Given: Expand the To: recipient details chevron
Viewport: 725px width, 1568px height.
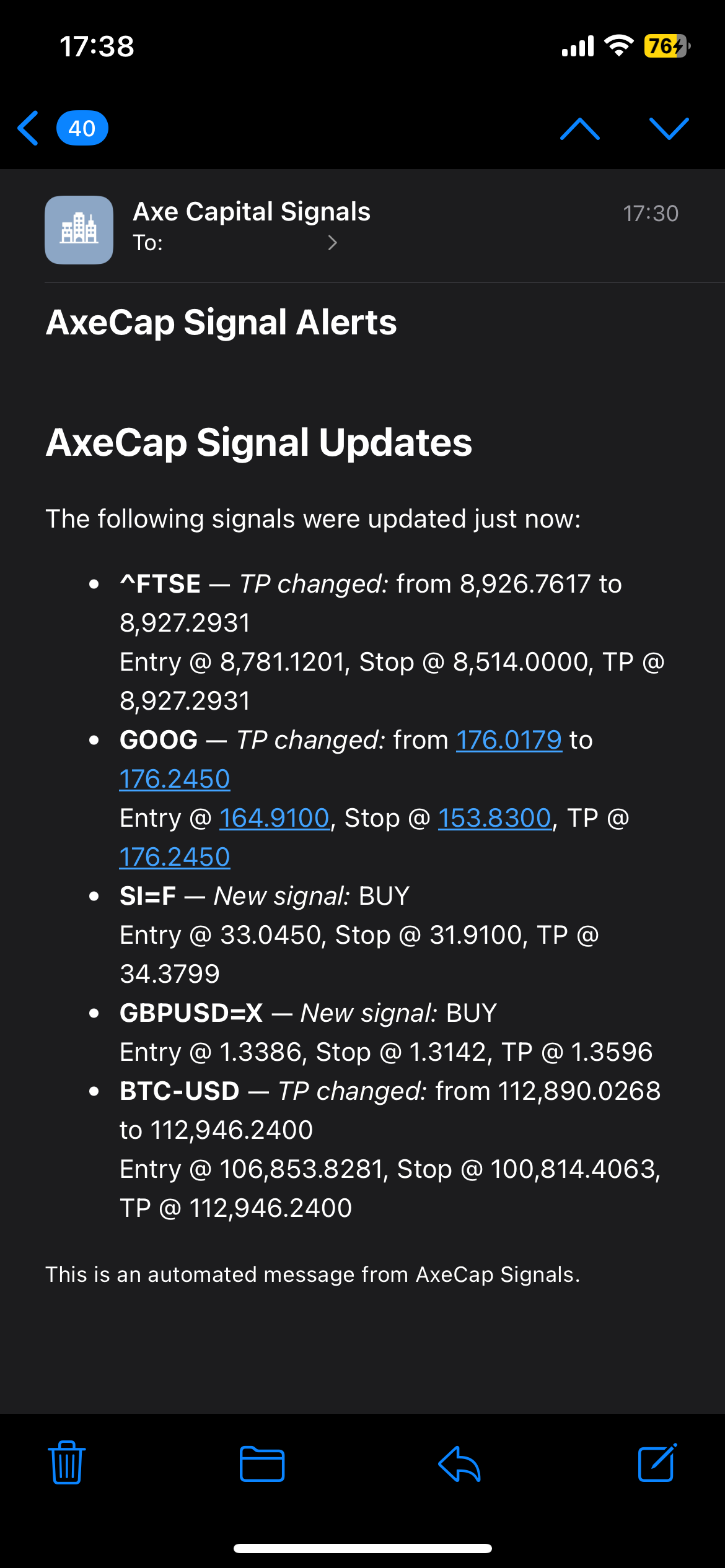Looking at the screenshot, I should coord(332,243).
